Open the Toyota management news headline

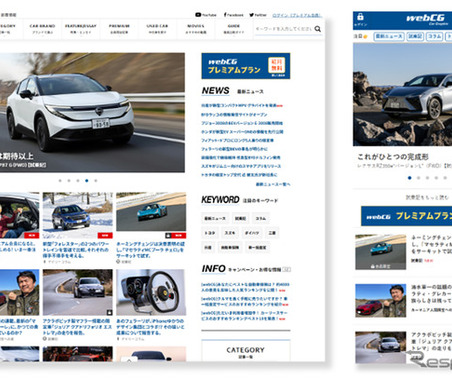(x=239, y=175)
